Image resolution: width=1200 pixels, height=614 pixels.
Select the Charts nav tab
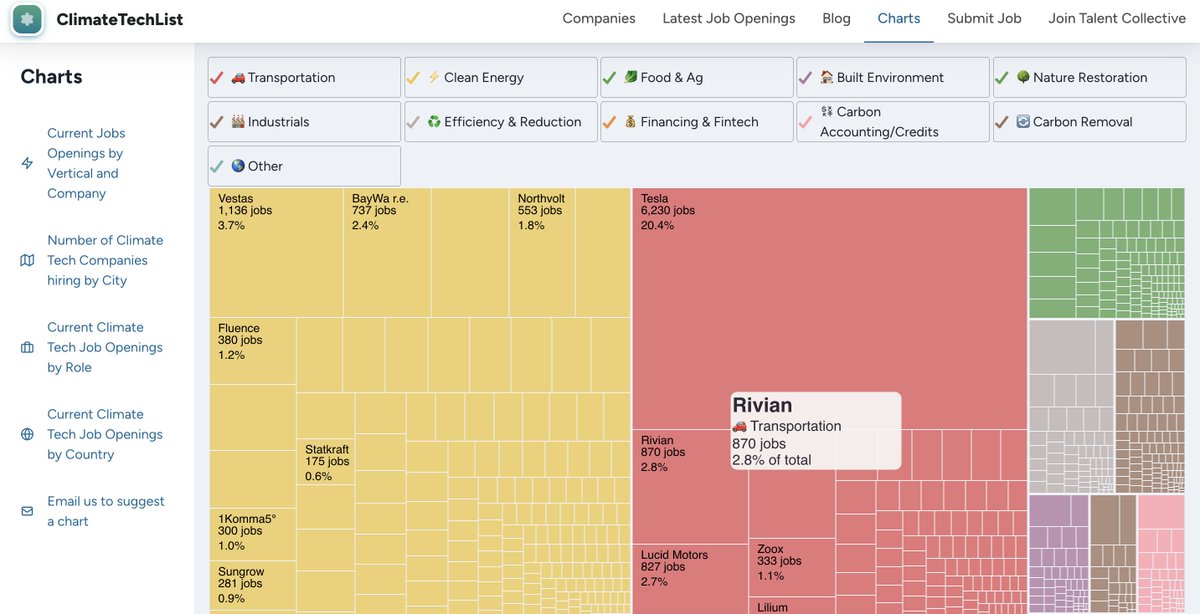[899, 18]
